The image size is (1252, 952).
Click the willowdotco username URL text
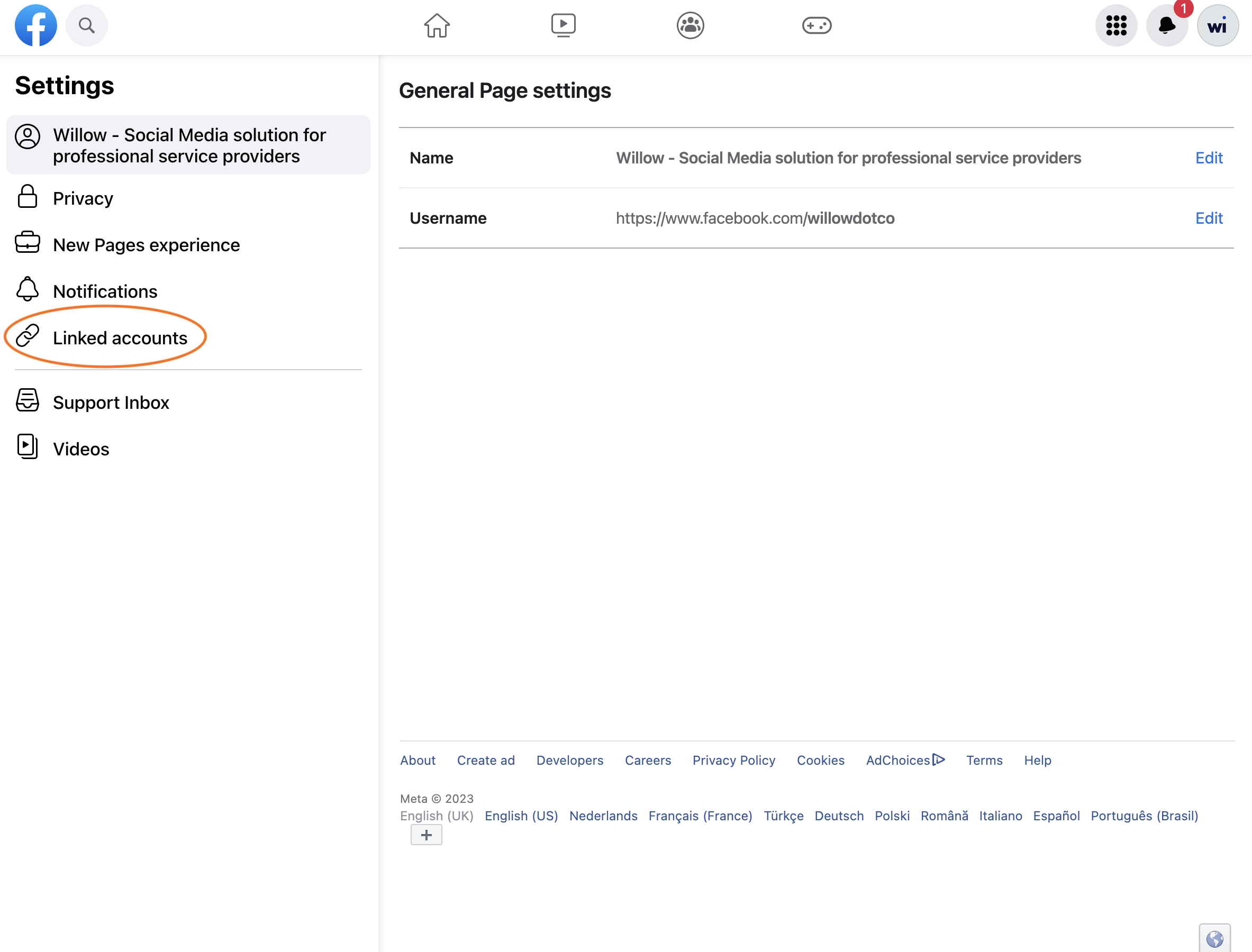(x=755, y=218)
